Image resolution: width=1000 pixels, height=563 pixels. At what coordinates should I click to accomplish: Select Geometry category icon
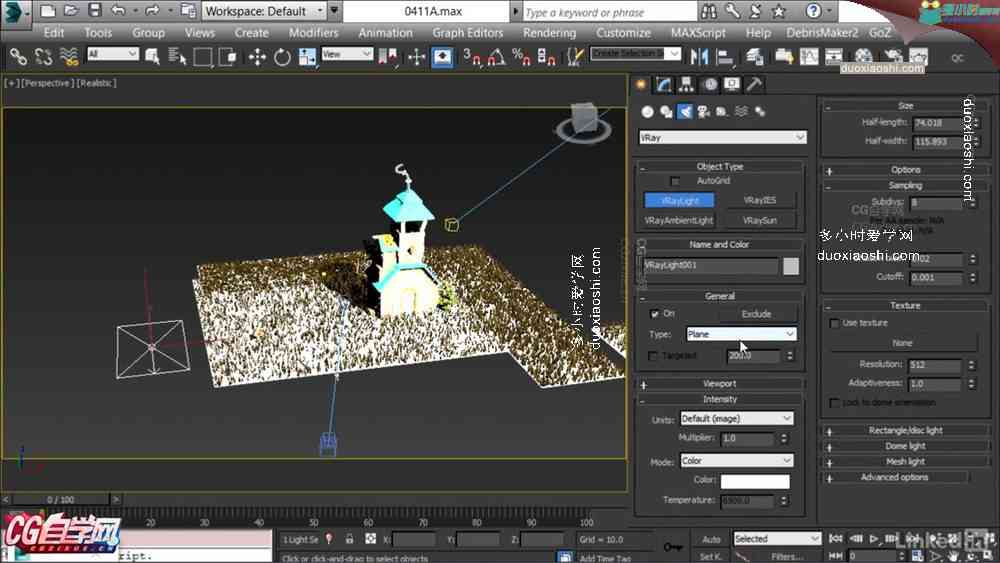[648, 112]
